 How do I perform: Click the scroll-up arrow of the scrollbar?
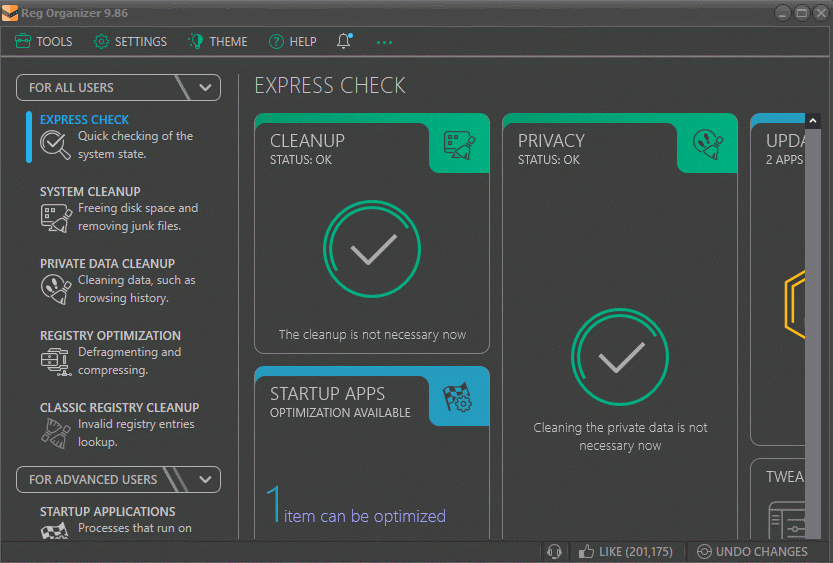pyautogui.click(x=813, y=121)
